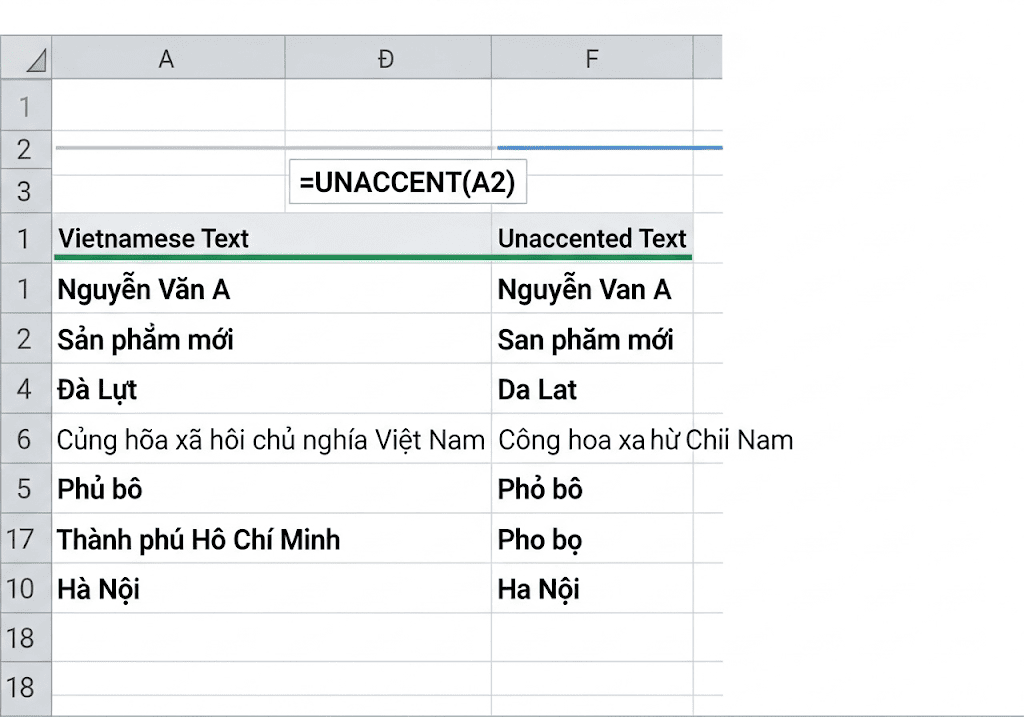Click the =UNACCENT(A2) formula box

407,183
